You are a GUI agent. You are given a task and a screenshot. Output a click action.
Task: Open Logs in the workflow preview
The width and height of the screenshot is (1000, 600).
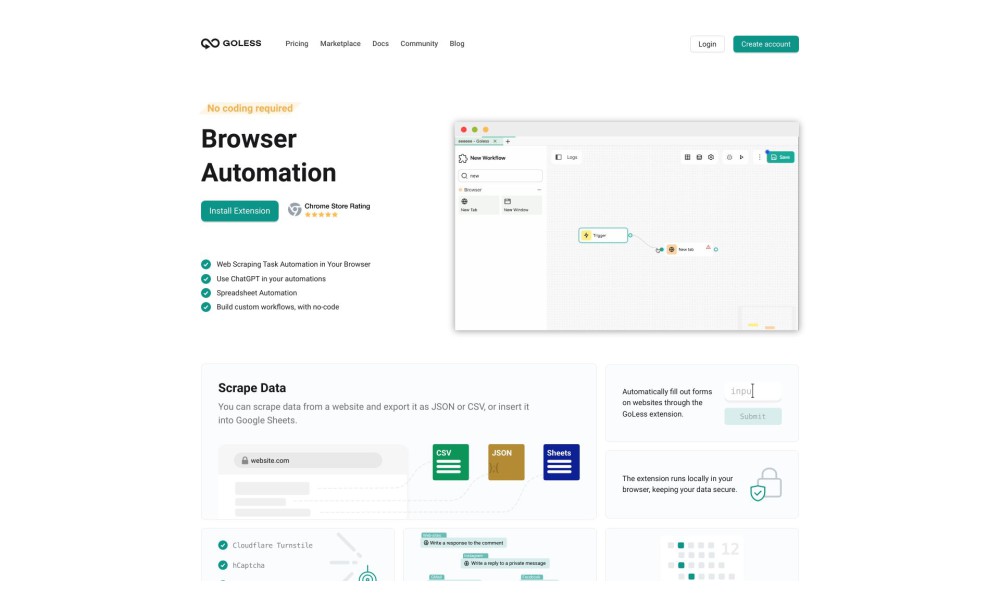[x=572, y=157]
